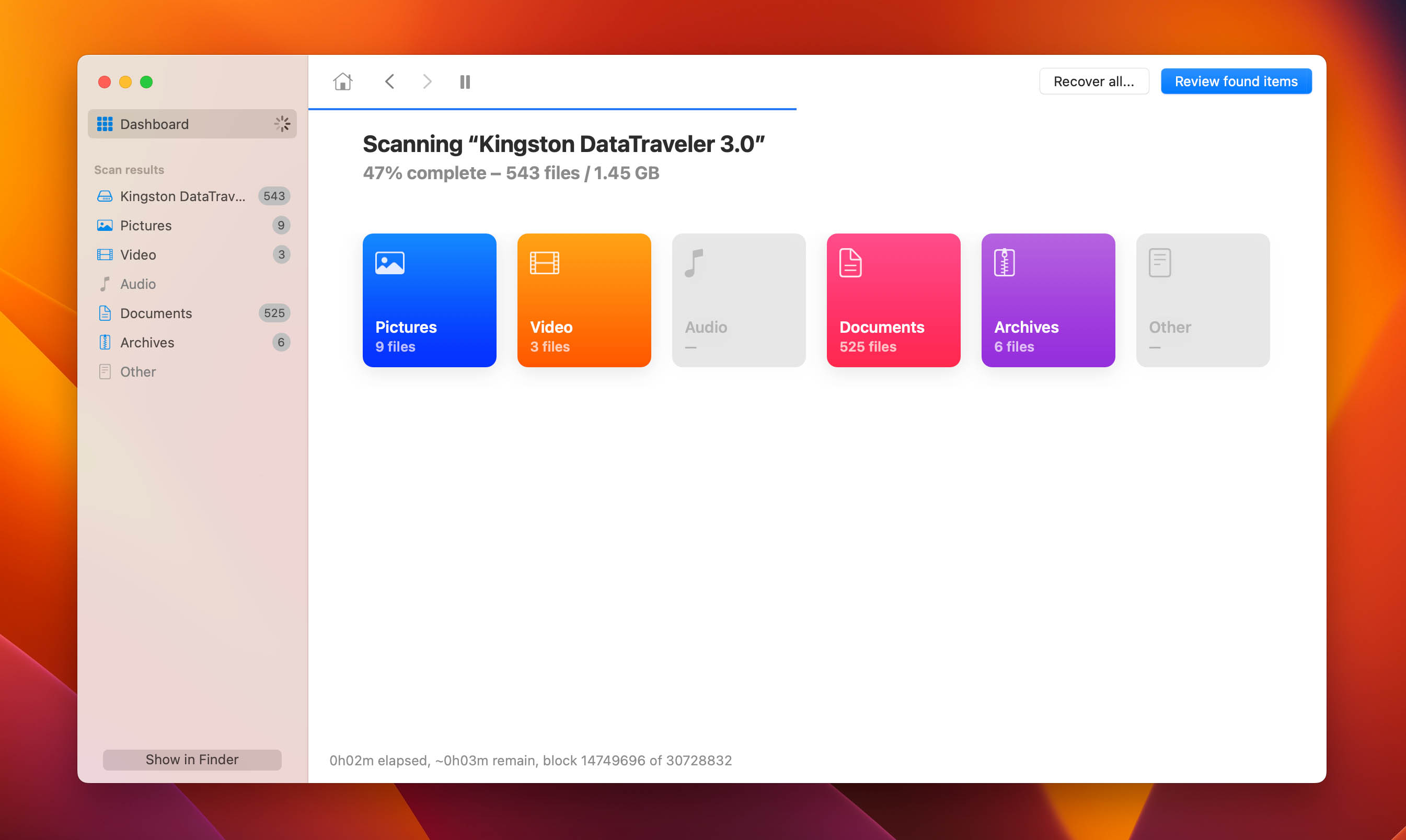Click the elapsed time status text
1406x840 pixels.
coord(531,760)
